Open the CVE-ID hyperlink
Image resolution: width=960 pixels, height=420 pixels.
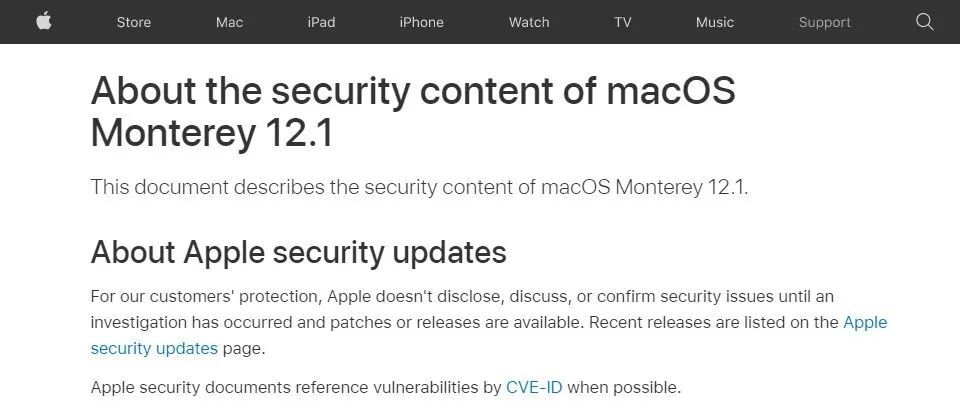pos(534,387)
